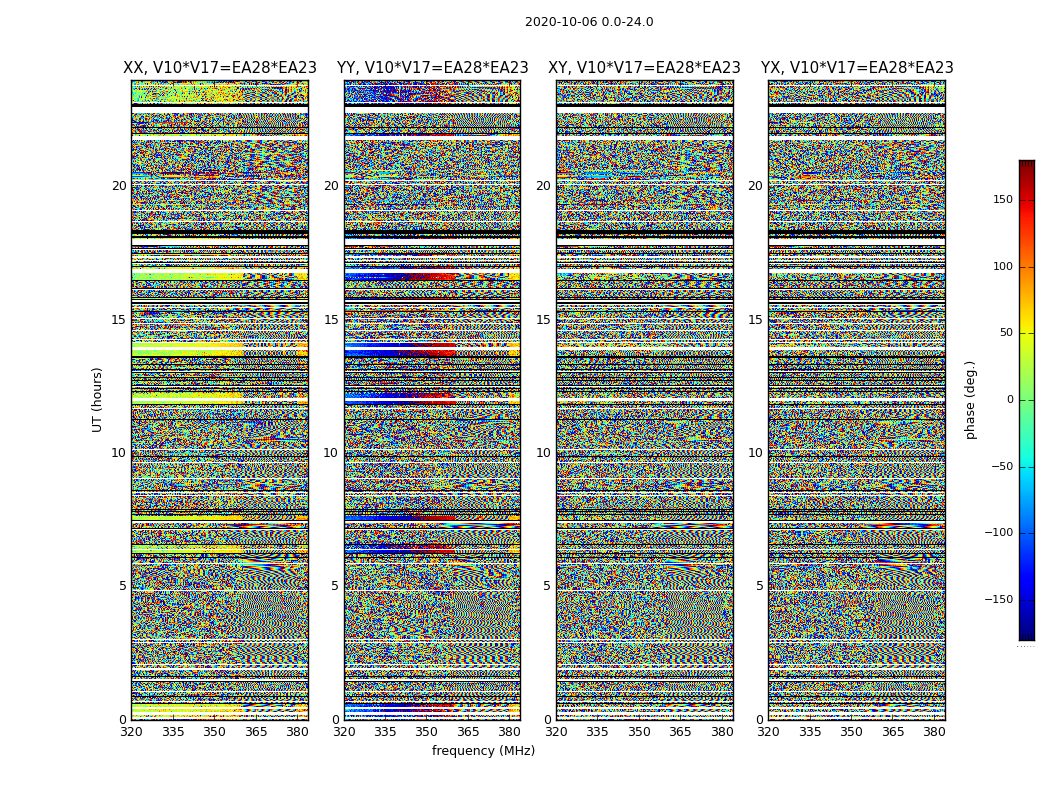
Task: Click the XX panel x-axis tick 320
Action: [131, 732]
